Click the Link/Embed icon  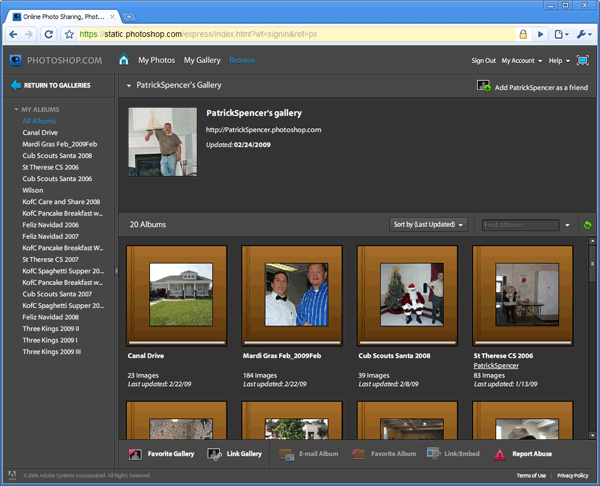click(x=434, y=454)
